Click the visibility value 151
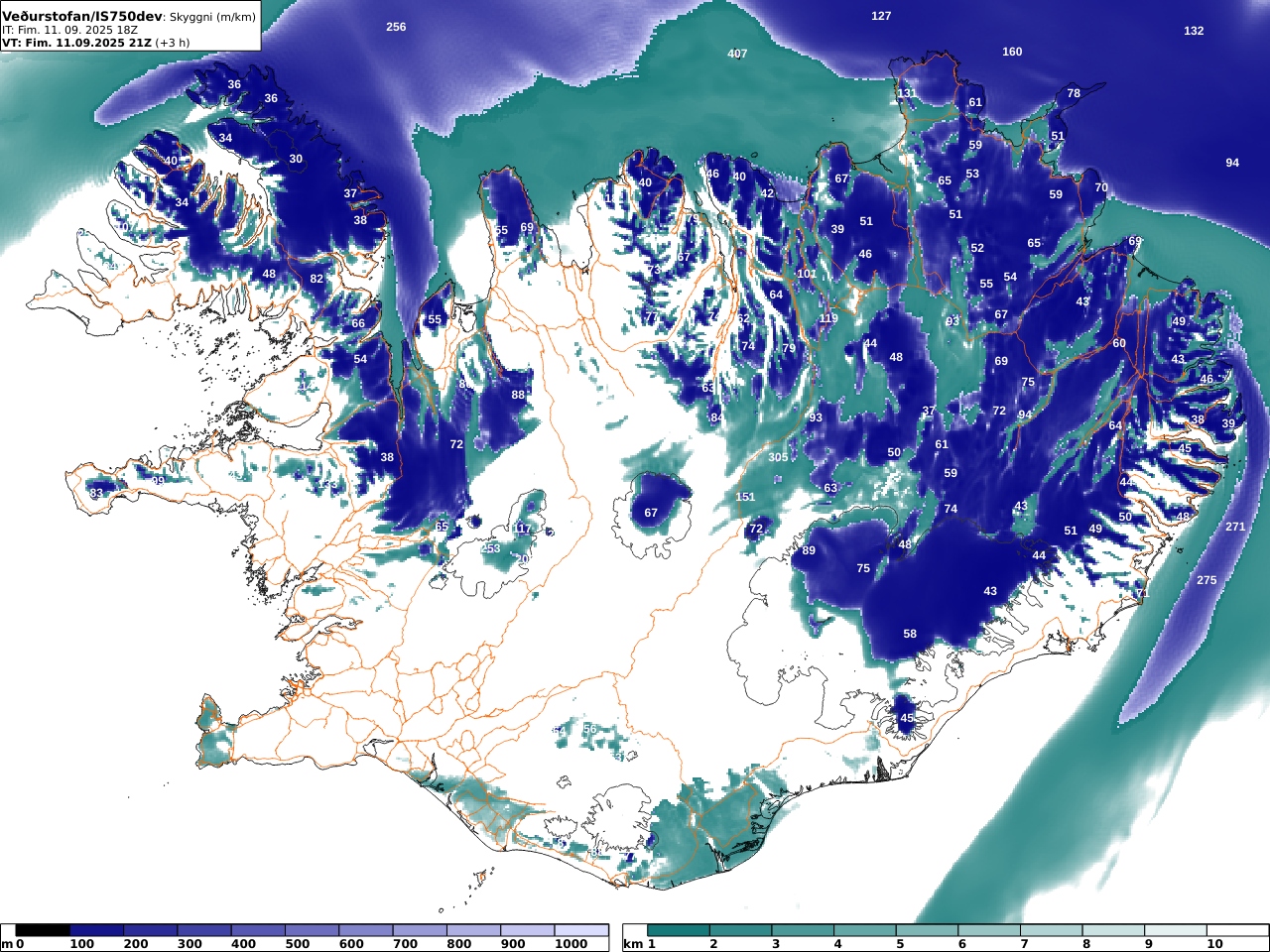 click(745, 497)
